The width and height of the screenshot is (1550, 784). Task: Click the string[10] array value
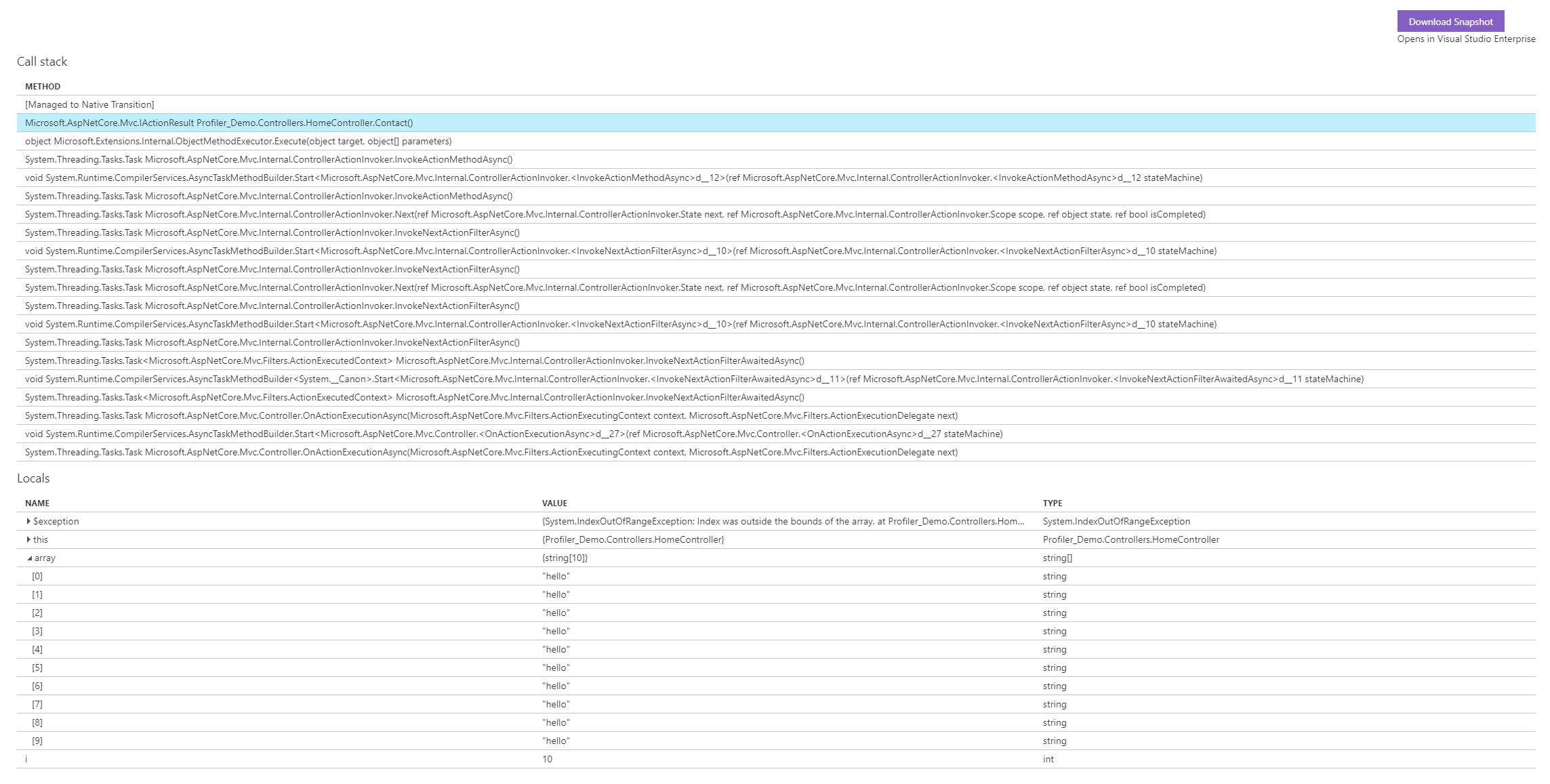(x=565, y=558)
